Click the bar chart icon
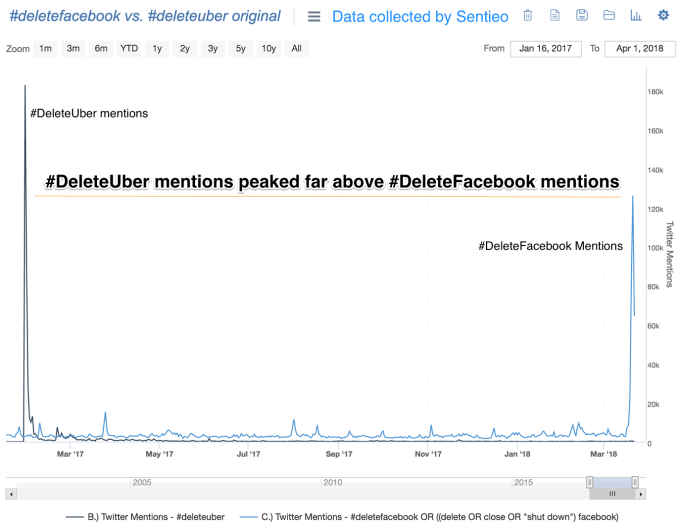This screenshot has height=528, width=680. tap(636, 16)
